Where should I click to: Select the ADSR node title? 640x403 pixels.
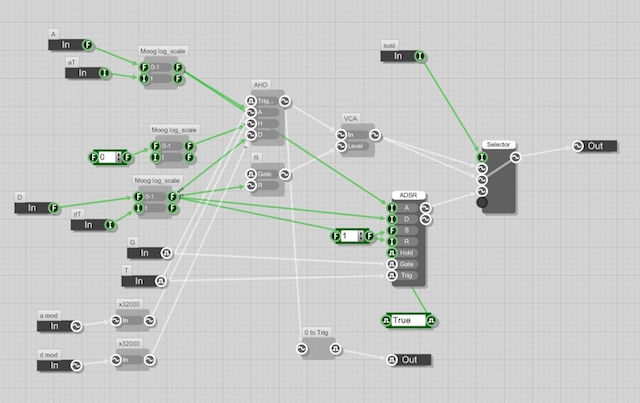(410, 196)
